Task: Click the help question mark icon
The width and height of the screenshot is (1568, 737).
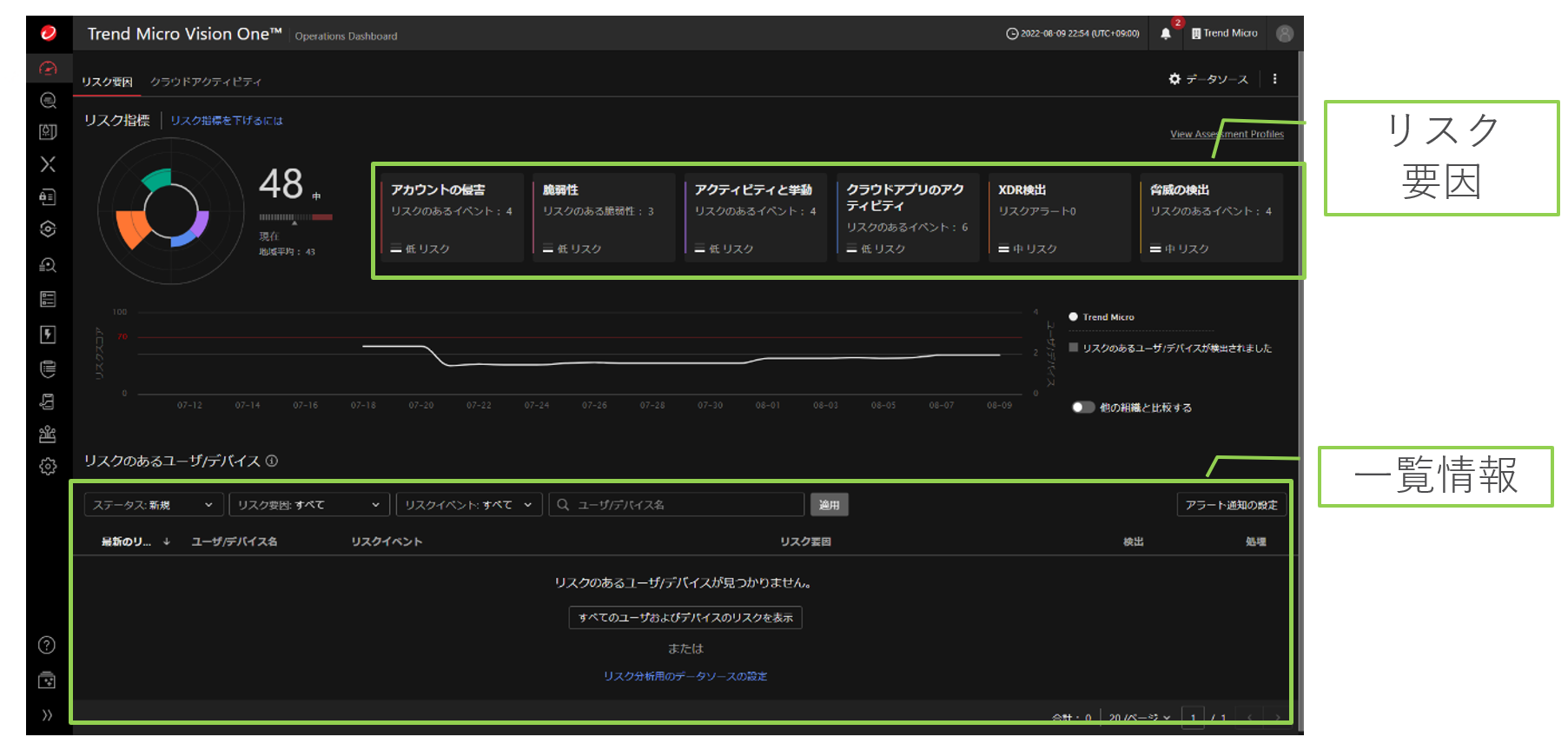Action: [x=47, y=645]
